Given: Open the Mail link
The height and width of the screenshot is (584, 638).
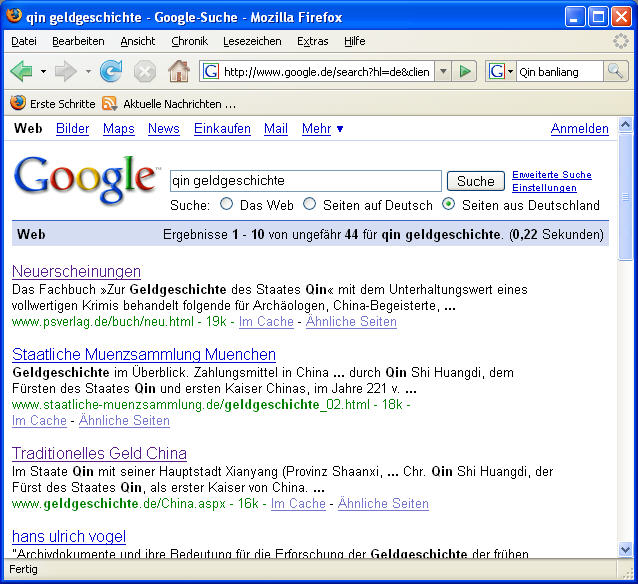Looking at the screenshot, I should click(276, 129).
